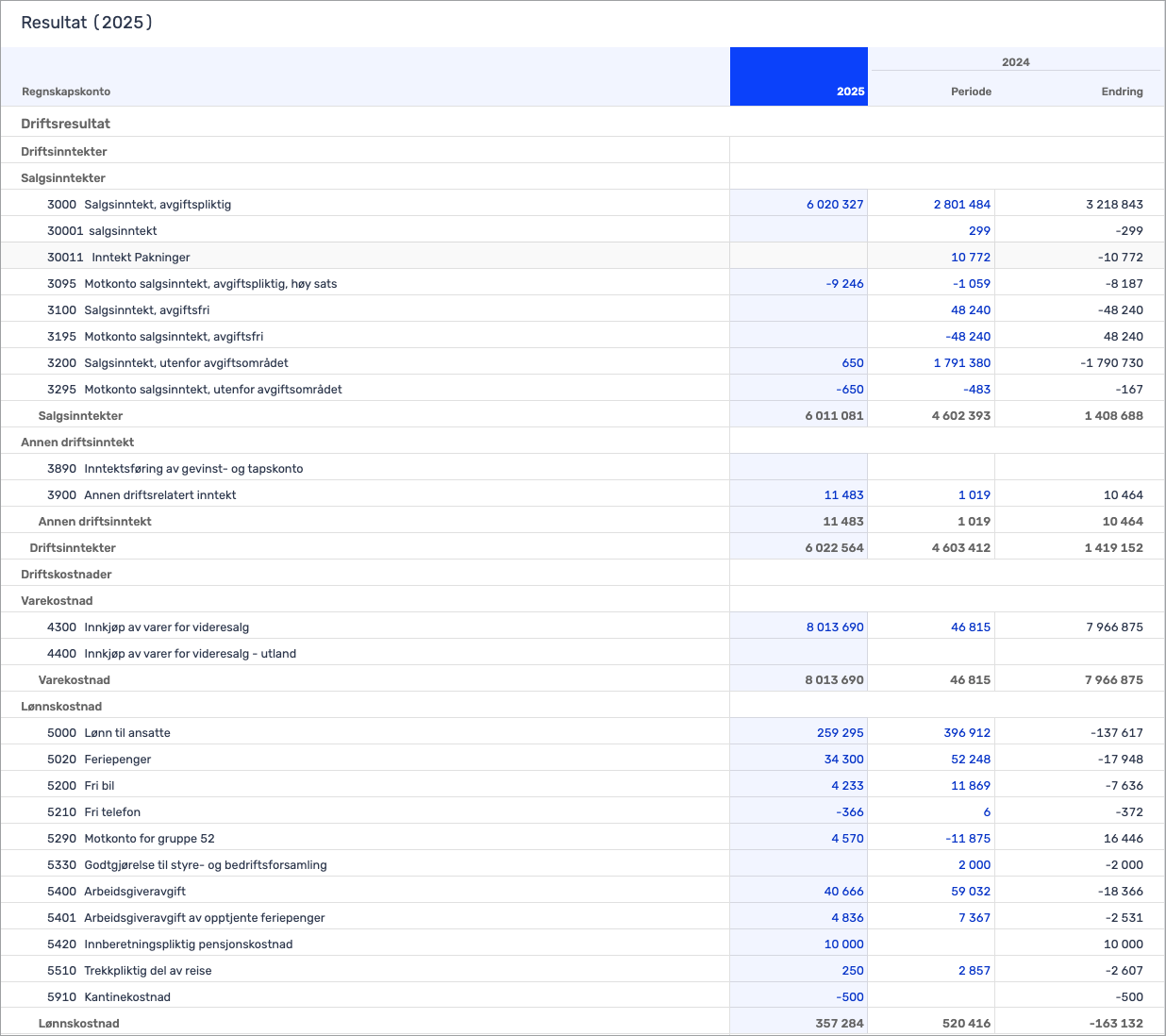Open the -9 246 amount for account 3095
The width and height of the screenshot is (1166, 1036).
[x=844, y=284]
